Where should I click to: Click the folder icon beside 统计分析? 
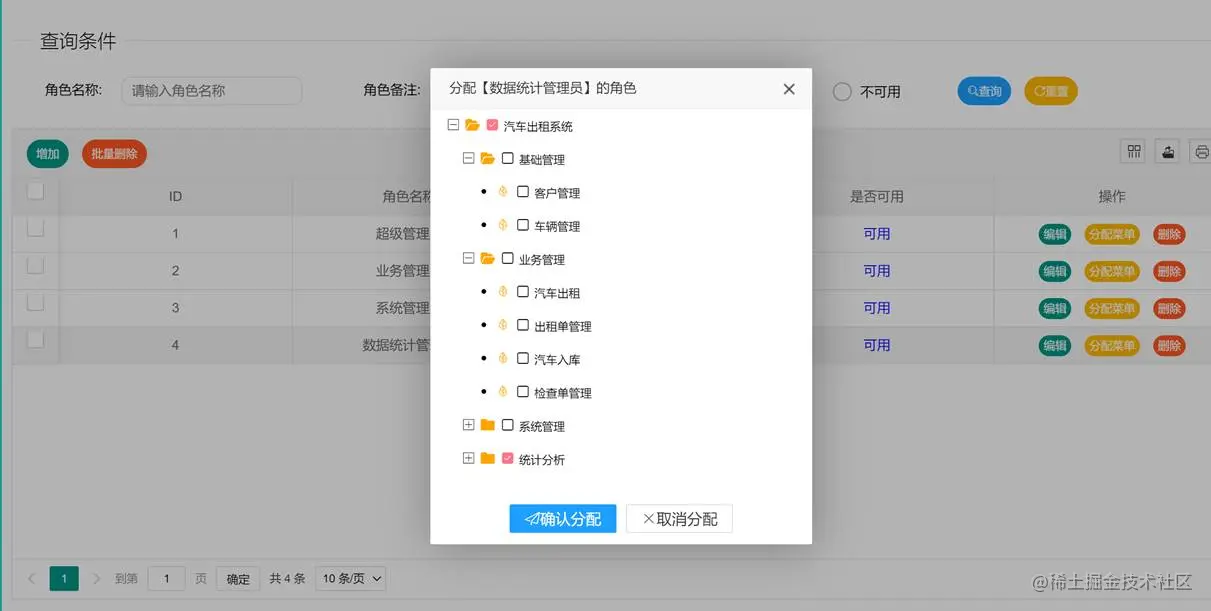pyautogui.click(x=488, y=458)
